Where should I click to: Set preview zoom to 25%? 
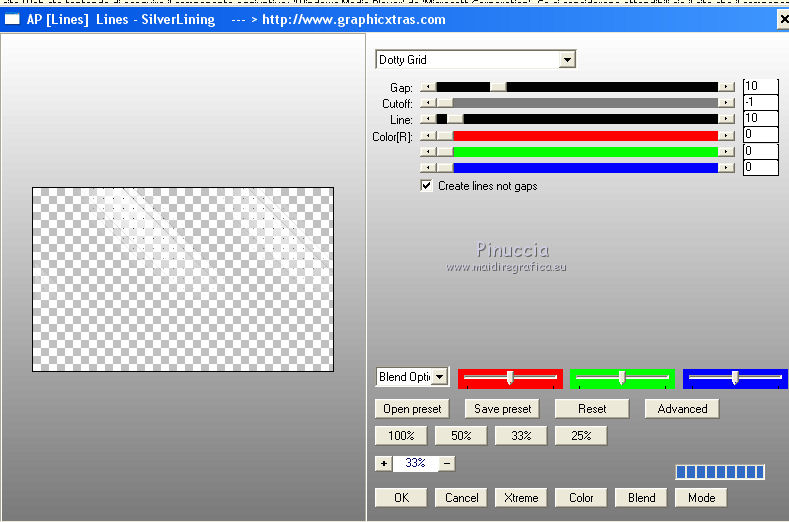point(581,435)
